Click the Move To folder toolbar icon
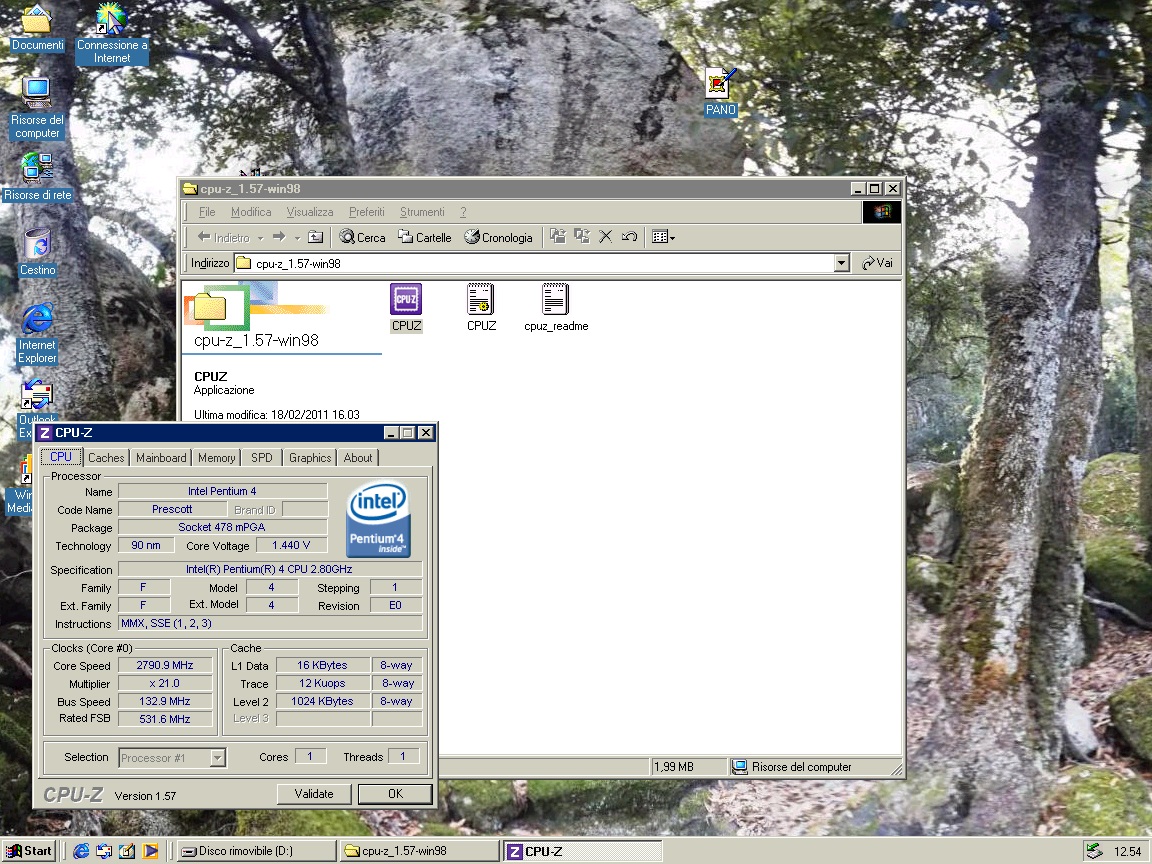Image resolution: width=1152 pixels, height=864 pixels. point(558,237)
